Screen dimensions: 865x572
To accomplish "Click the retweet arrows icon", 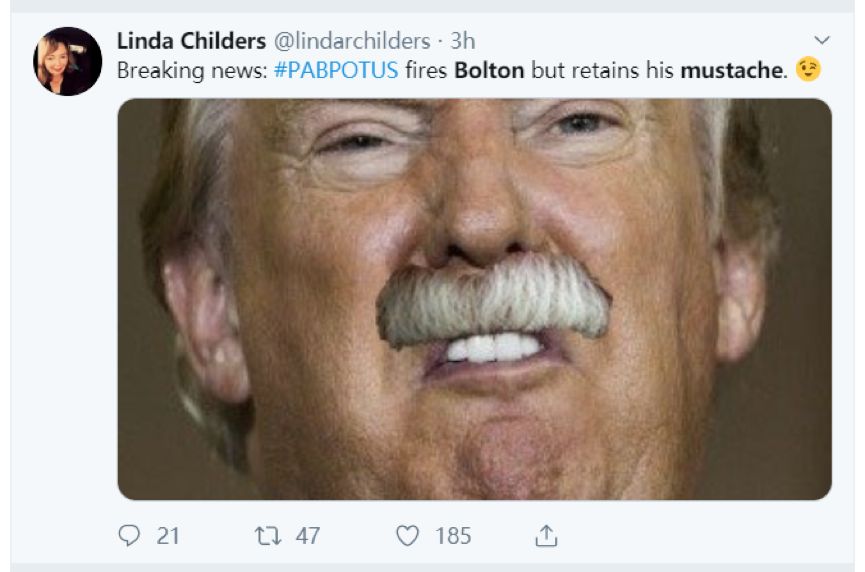I will tap(269, 536).
